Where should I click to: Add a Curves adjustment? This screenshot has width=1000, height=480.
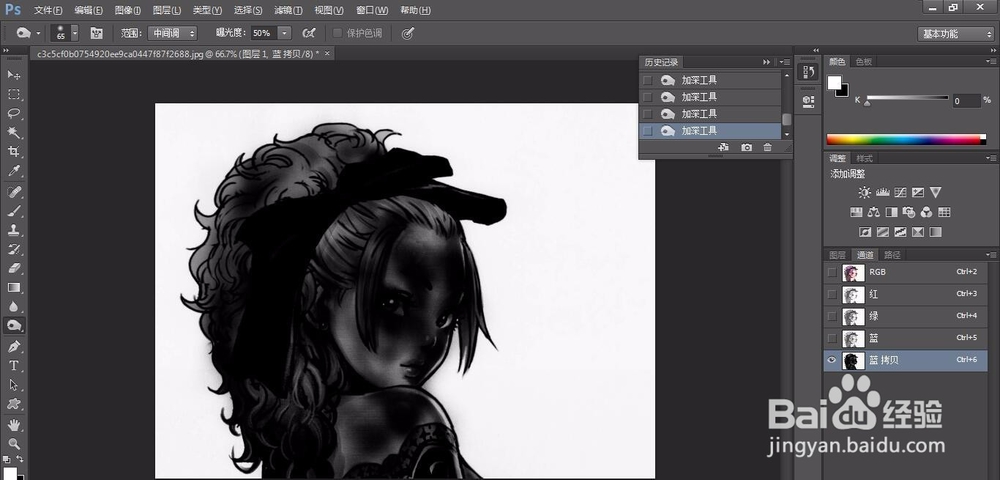click(x=901, y=192)
